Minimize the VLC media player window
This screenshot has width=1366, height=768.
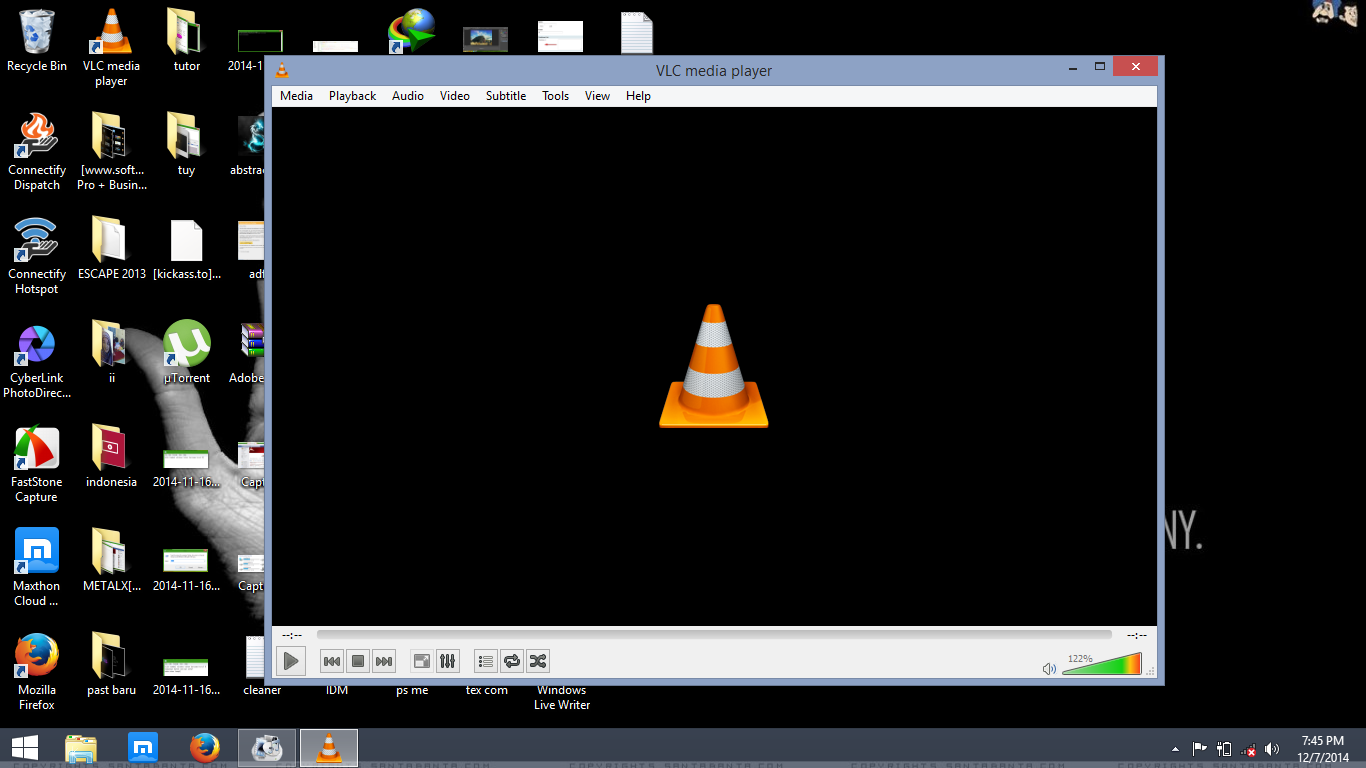point(1073,66)
